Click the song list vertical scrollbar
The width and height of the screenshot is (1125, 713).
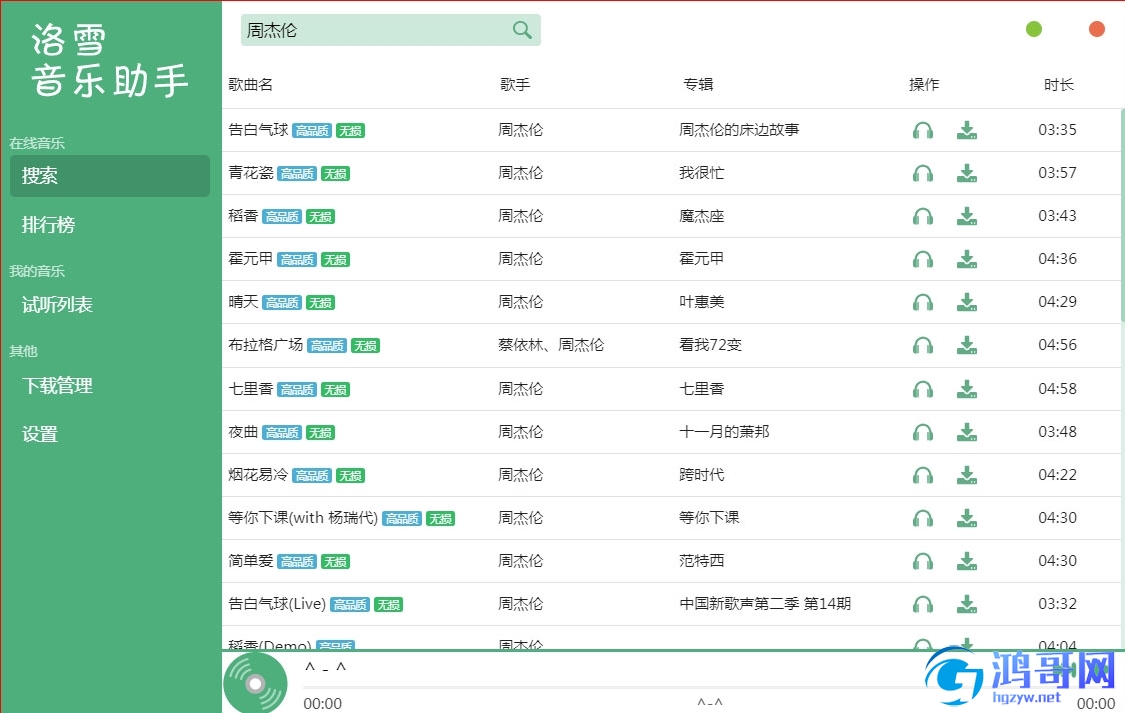(x=1122, y=215)
